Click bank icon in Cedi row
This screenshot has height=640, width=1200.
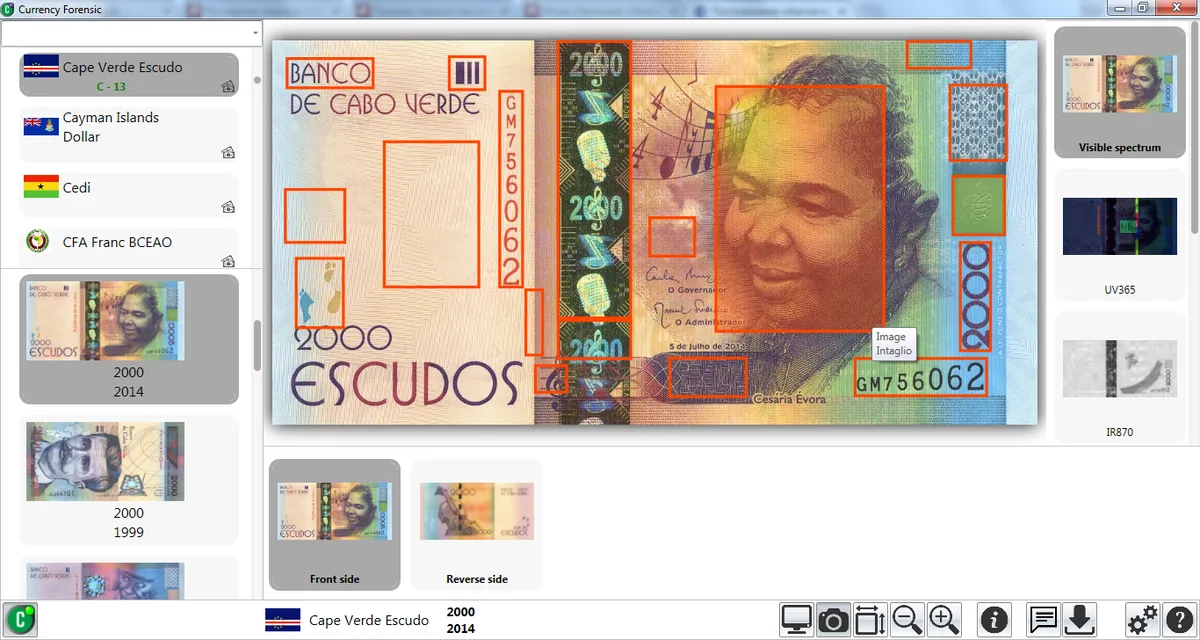pos(228,207)
